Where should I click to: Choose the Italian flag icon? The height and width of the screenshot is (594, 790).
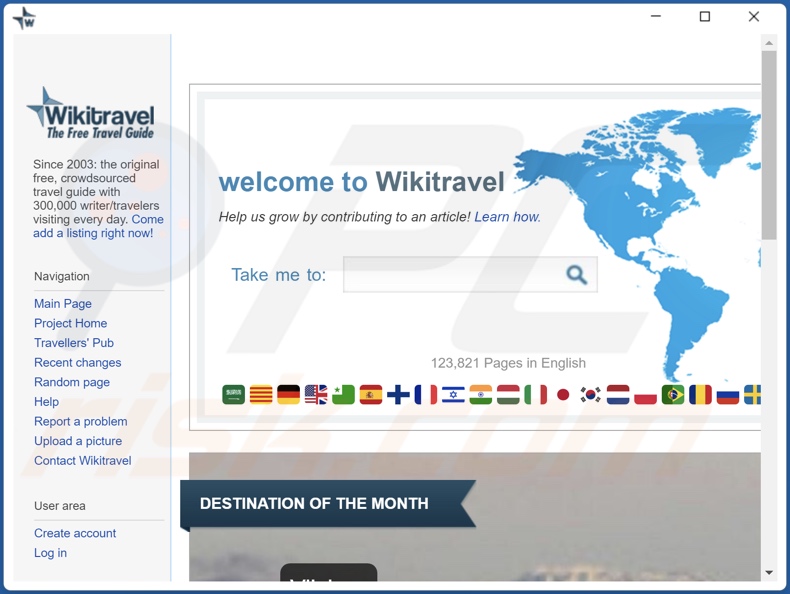point(536,394)
